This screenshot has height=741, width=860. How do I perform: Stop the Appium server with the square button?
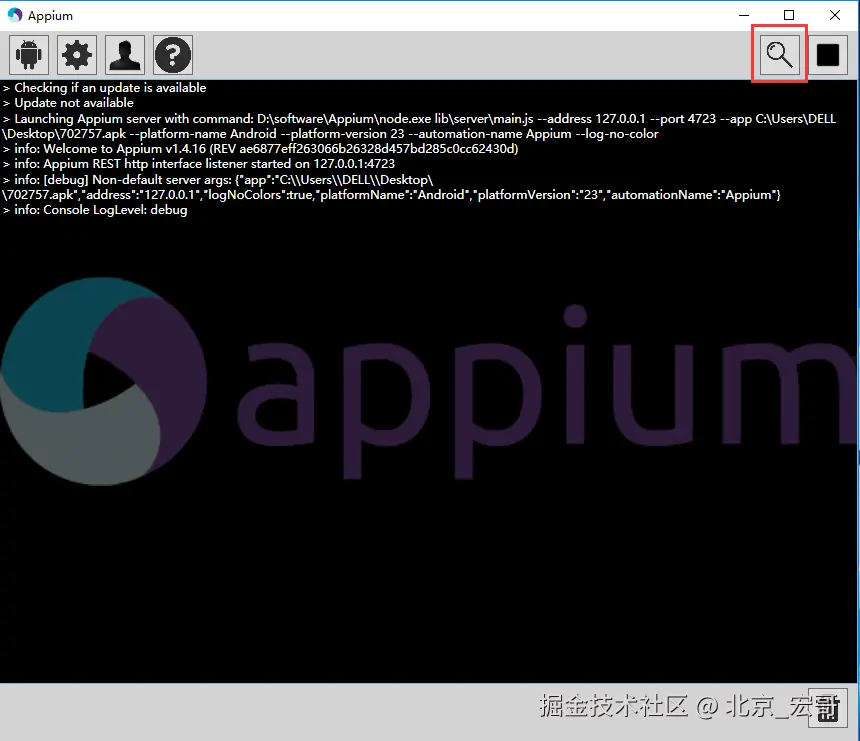(828, 54)
